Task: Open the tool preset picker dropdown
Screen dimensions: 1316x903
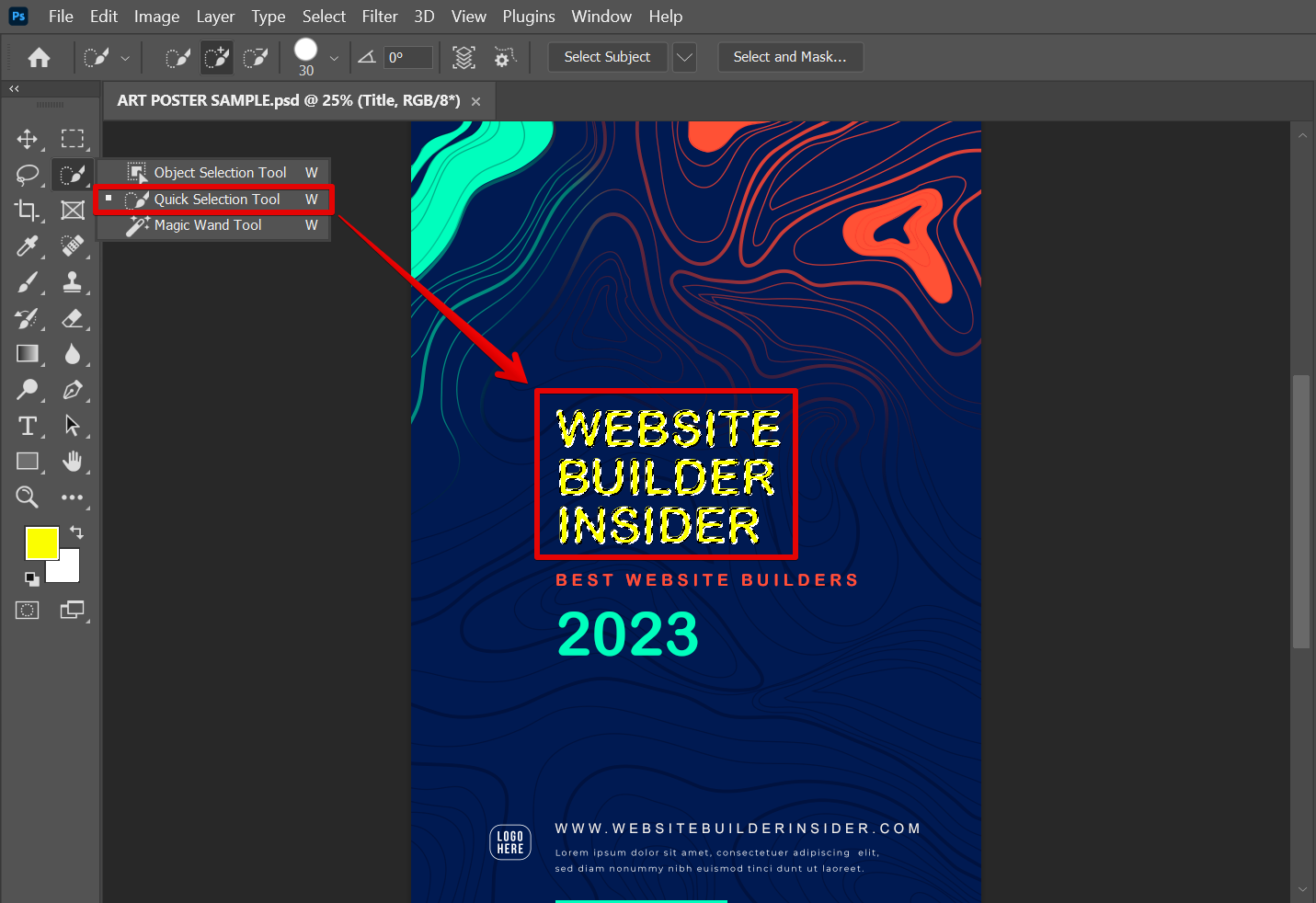Action: (125, 58)
